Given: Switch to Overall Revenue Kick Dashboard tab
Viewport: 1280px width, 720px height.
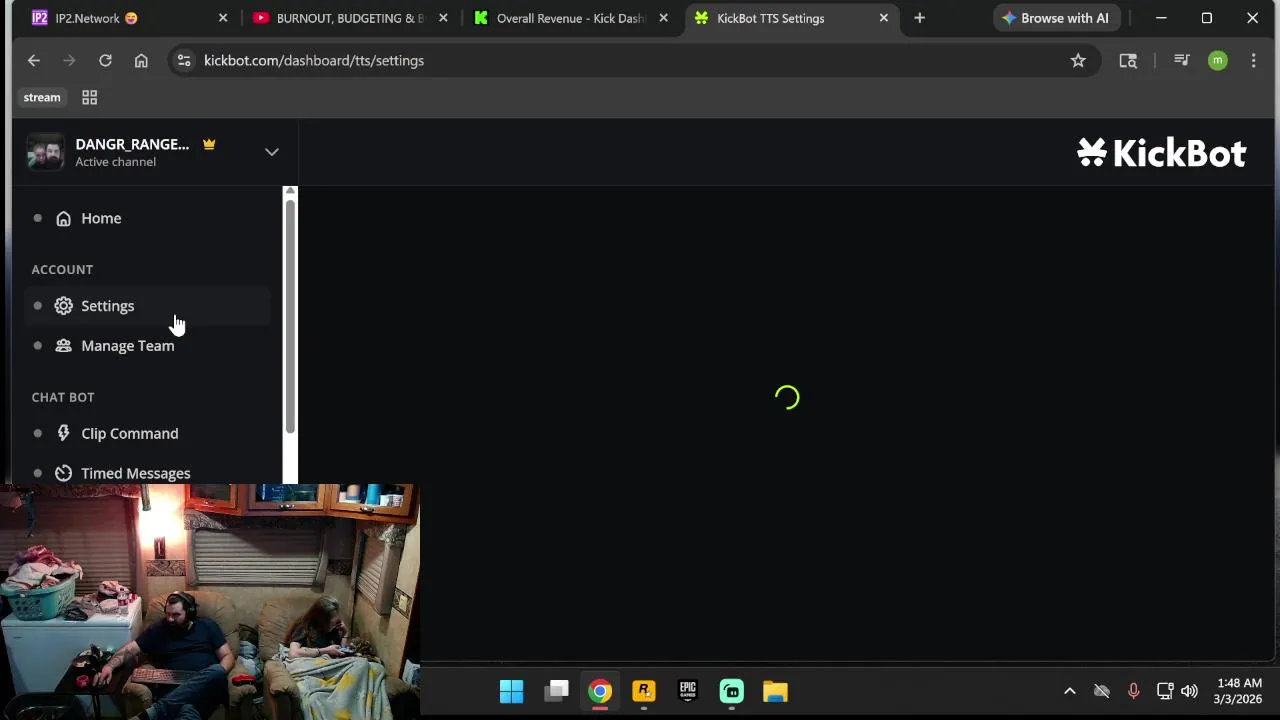Looking at the screenshot, I should point(571,18).
